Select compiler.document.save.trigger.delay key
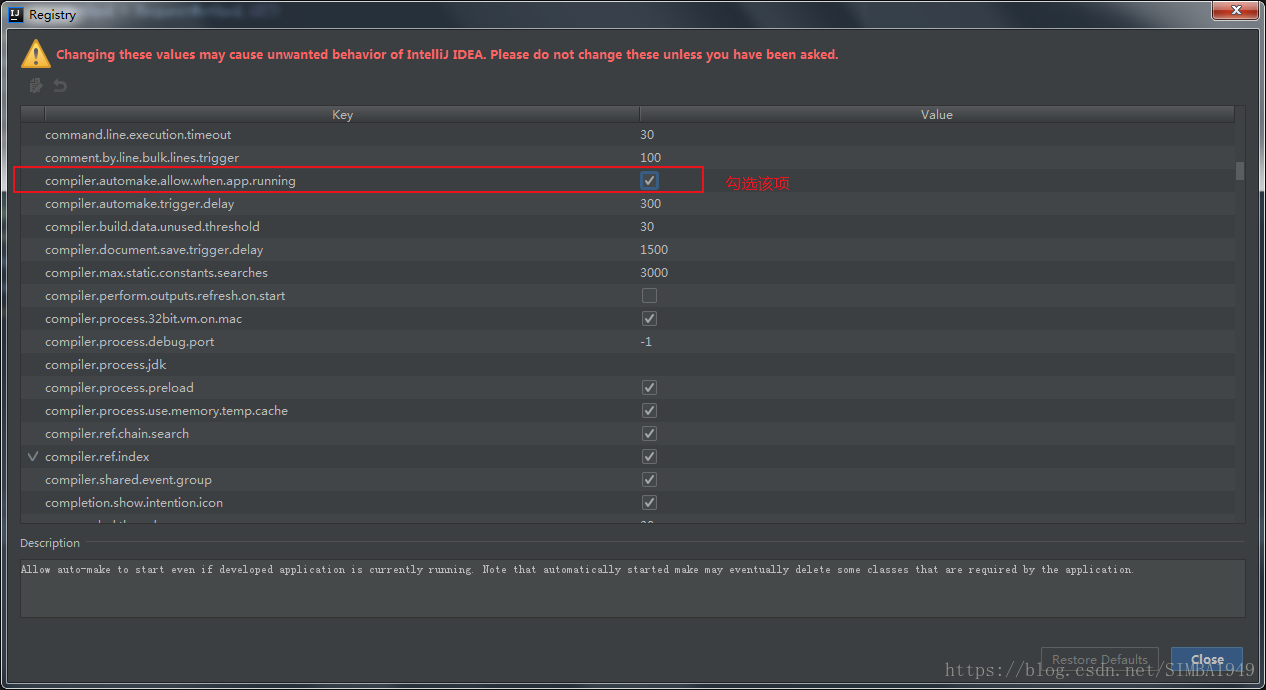Image resolution: width=1266 pixels, height=690 pixels. (x=154, y=249)
